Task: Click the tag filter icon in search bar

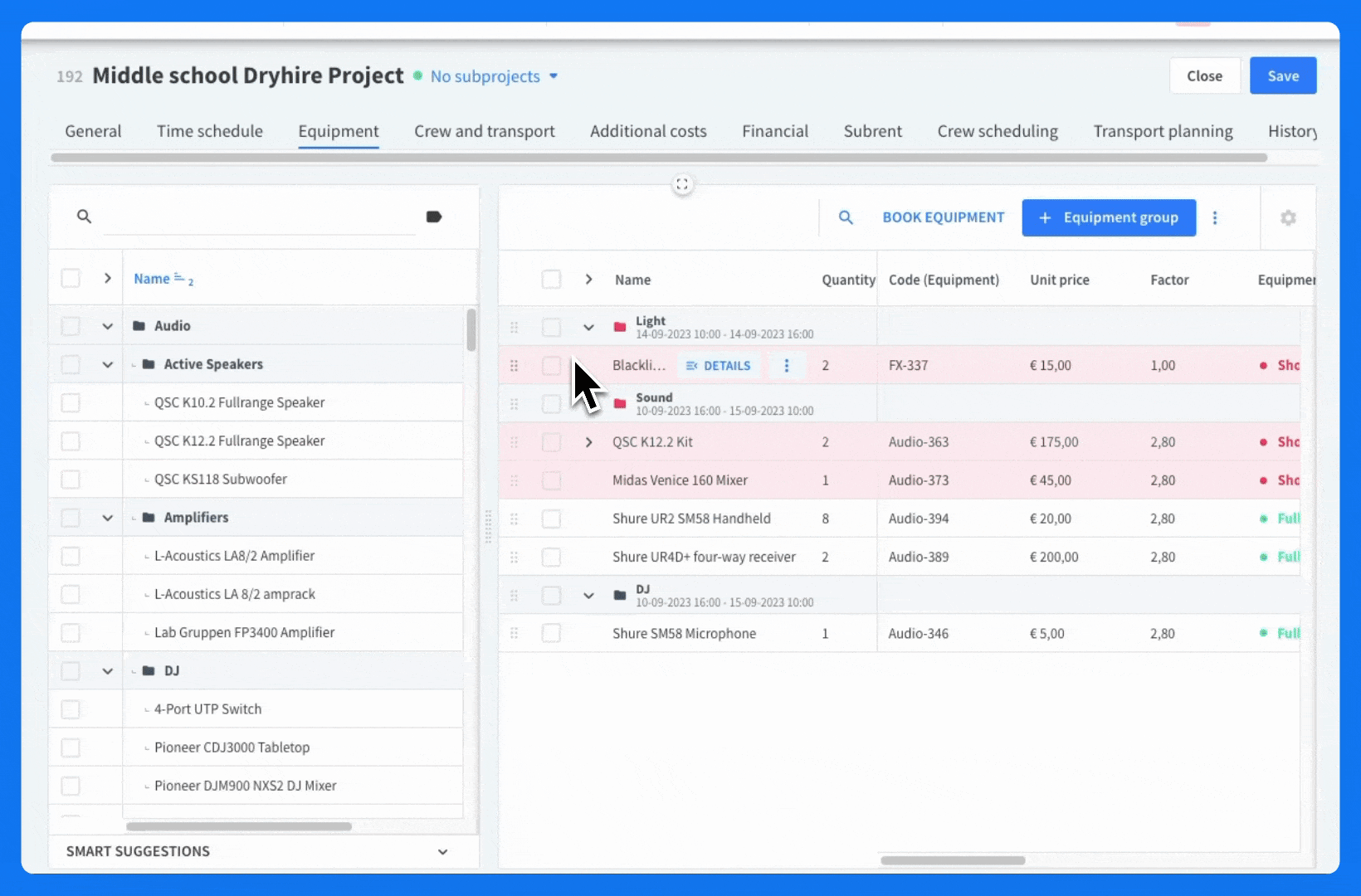Action: tap(434, 217)
